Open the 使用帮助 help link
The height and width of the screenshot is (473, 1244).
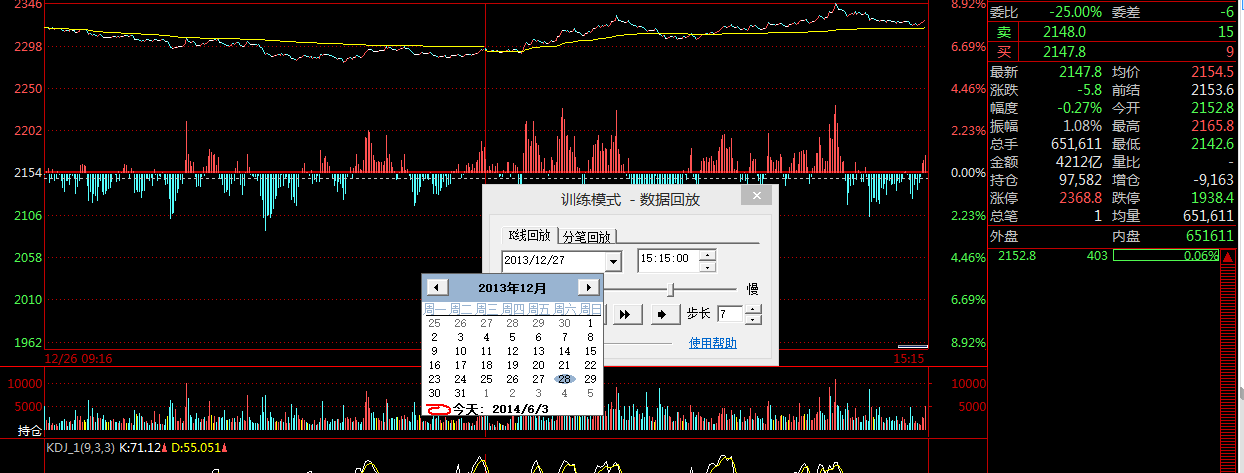pyautogui.click(x=712, y=343)
